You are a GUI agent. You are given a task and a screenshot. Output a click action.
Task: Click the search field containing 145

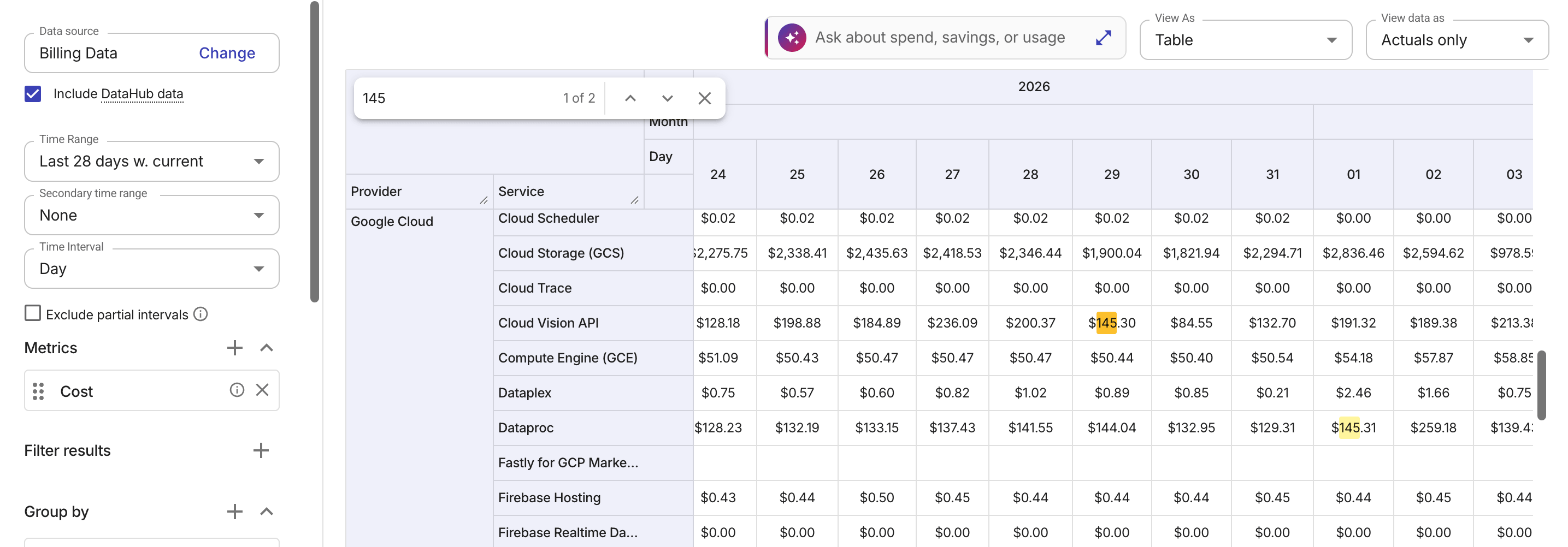coord(457,98)
